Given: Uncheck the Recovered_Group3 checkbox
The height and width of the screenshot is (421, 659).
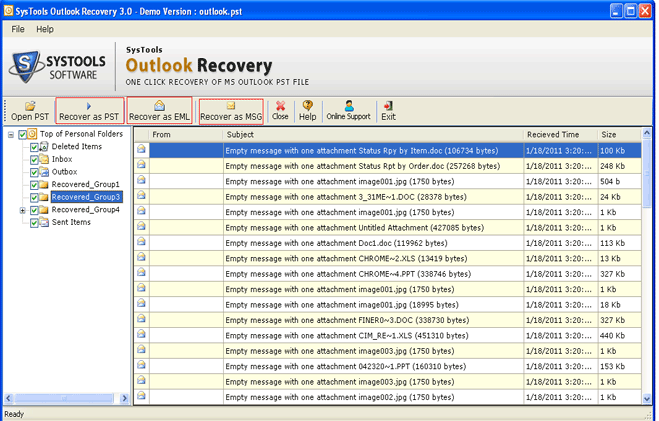Looking at the screenshot, I should click(34, 197).
